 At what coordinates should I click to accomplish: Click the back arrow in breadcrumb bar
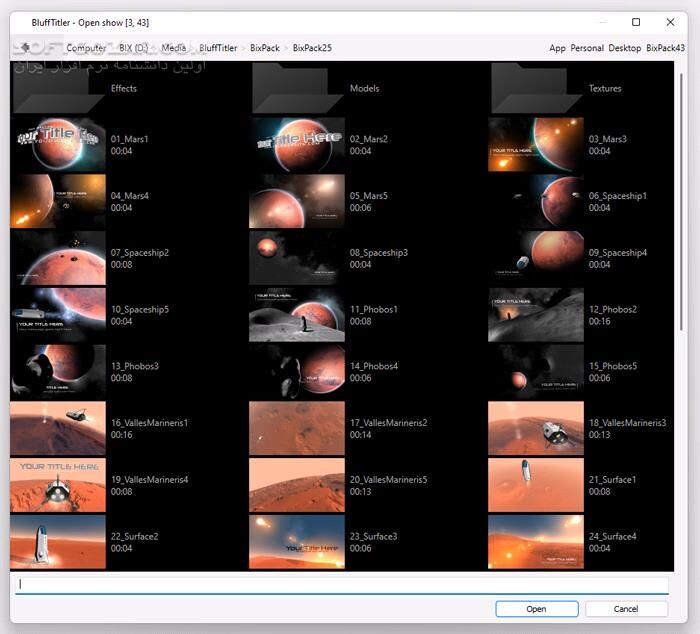(x=23, y=47)
